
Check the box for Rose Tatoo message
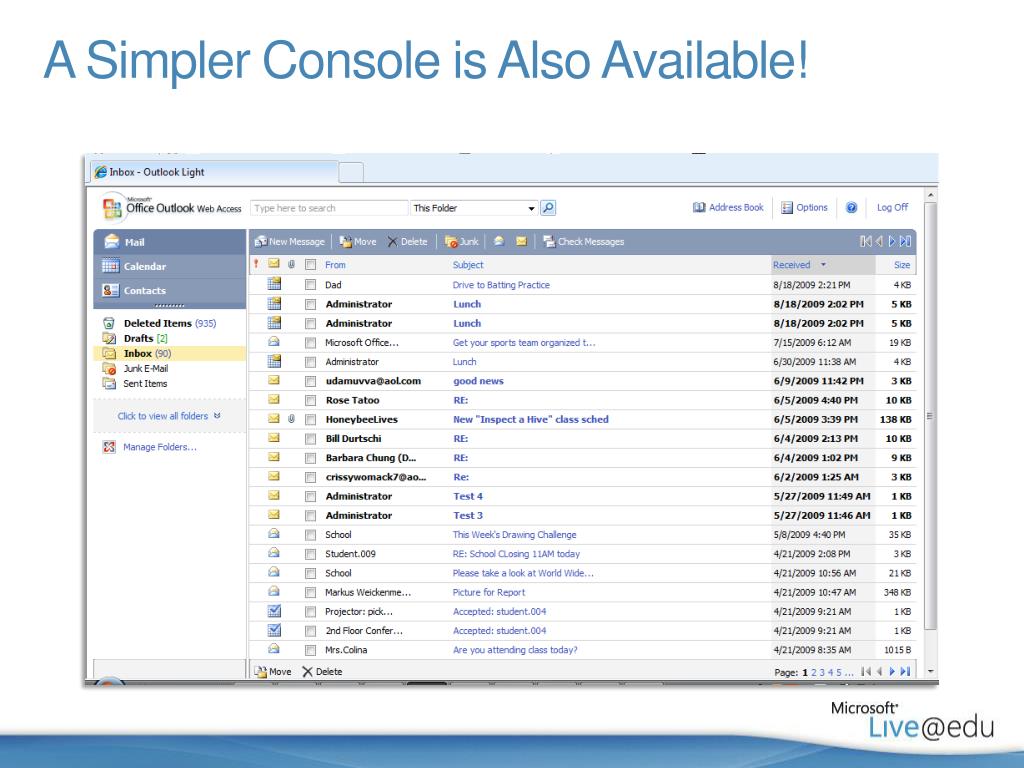point(310,400)
